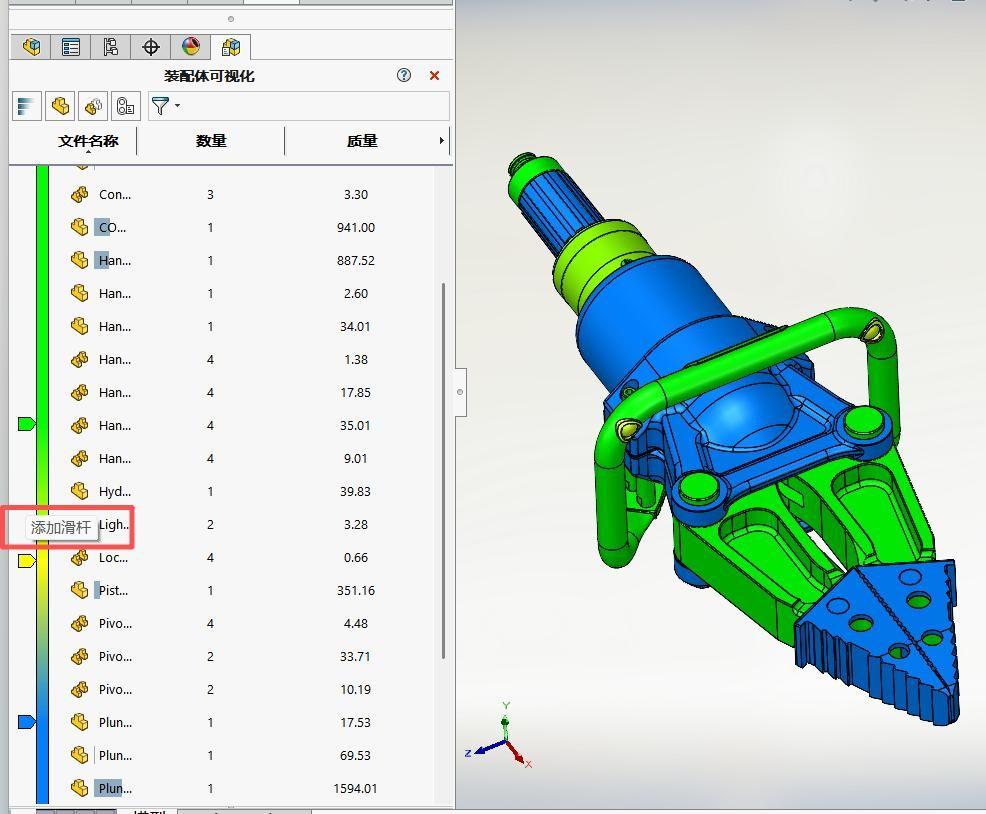Sort by 质量 column header
The image size is (986, 814).
pos(362,141)
